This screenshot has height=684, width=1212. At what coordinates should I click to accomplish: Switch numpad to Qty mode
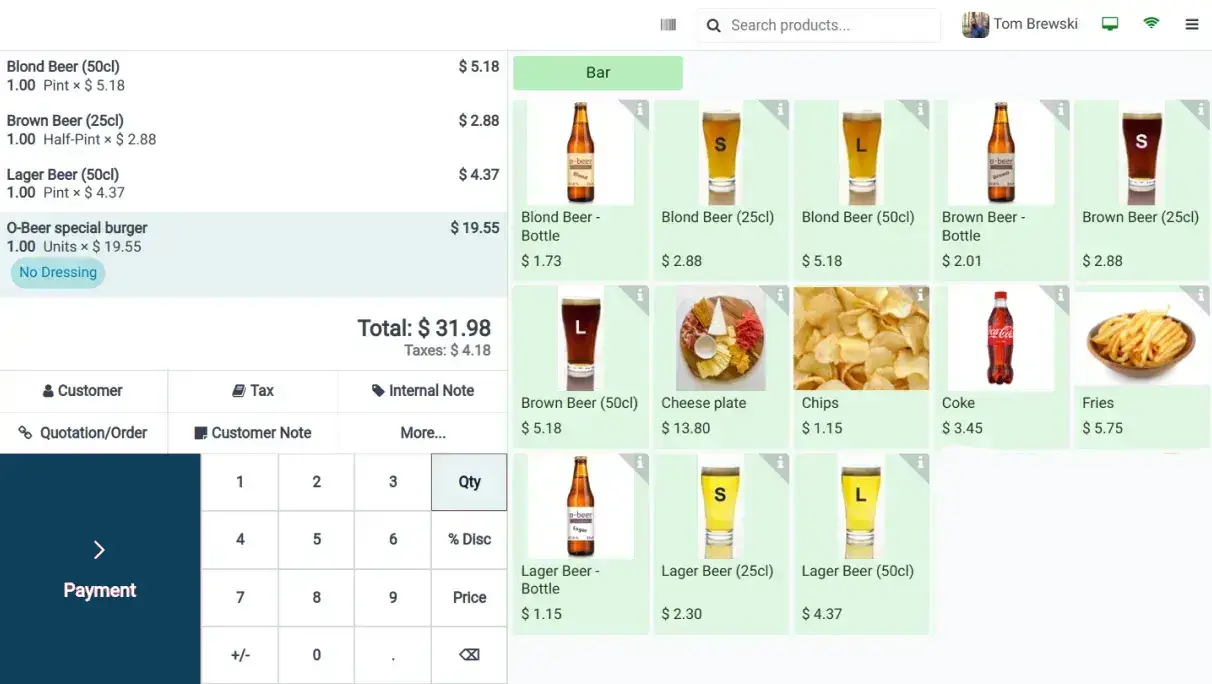pos(469,482)
